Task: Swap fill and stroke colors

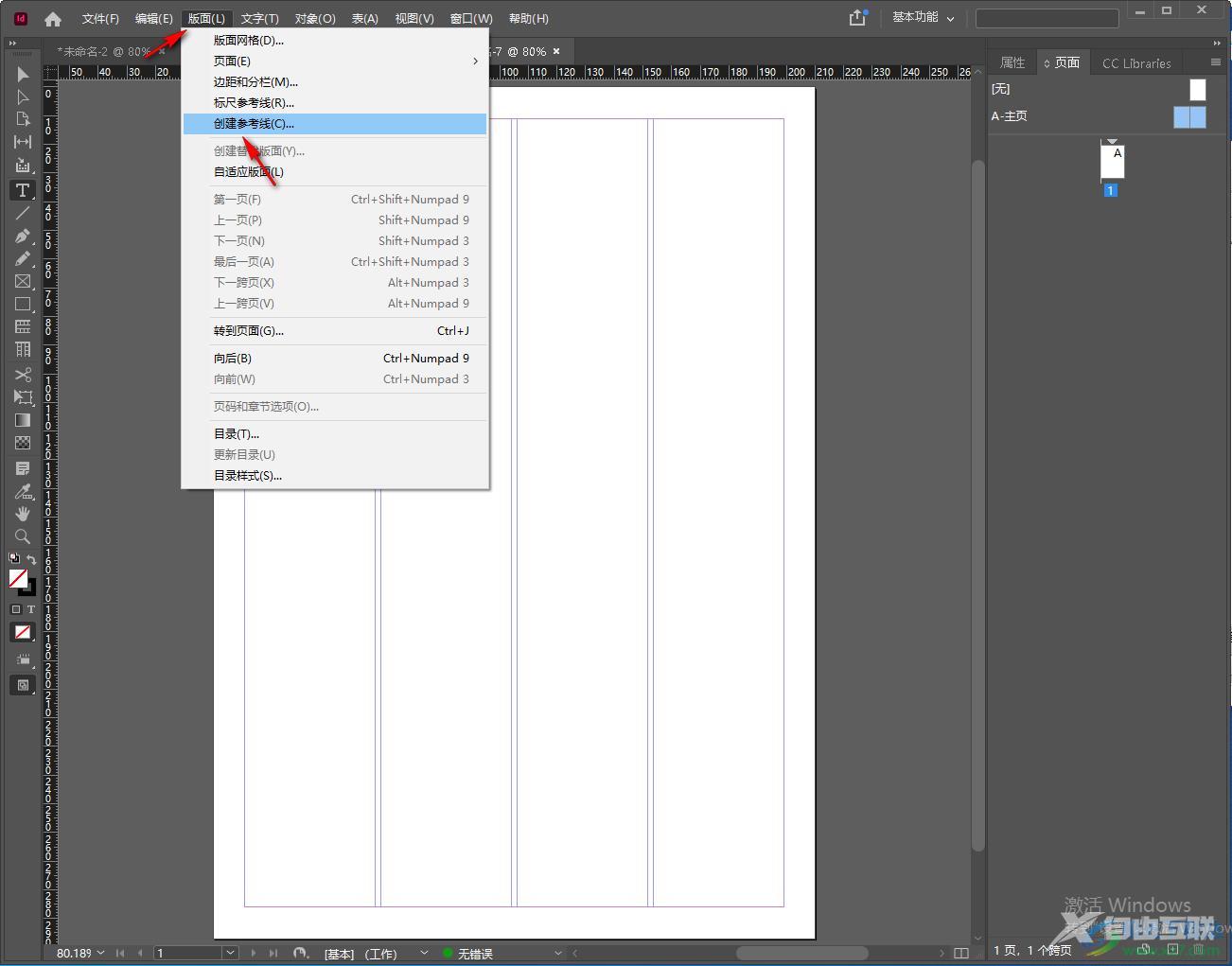Action: tap(31, 559)
